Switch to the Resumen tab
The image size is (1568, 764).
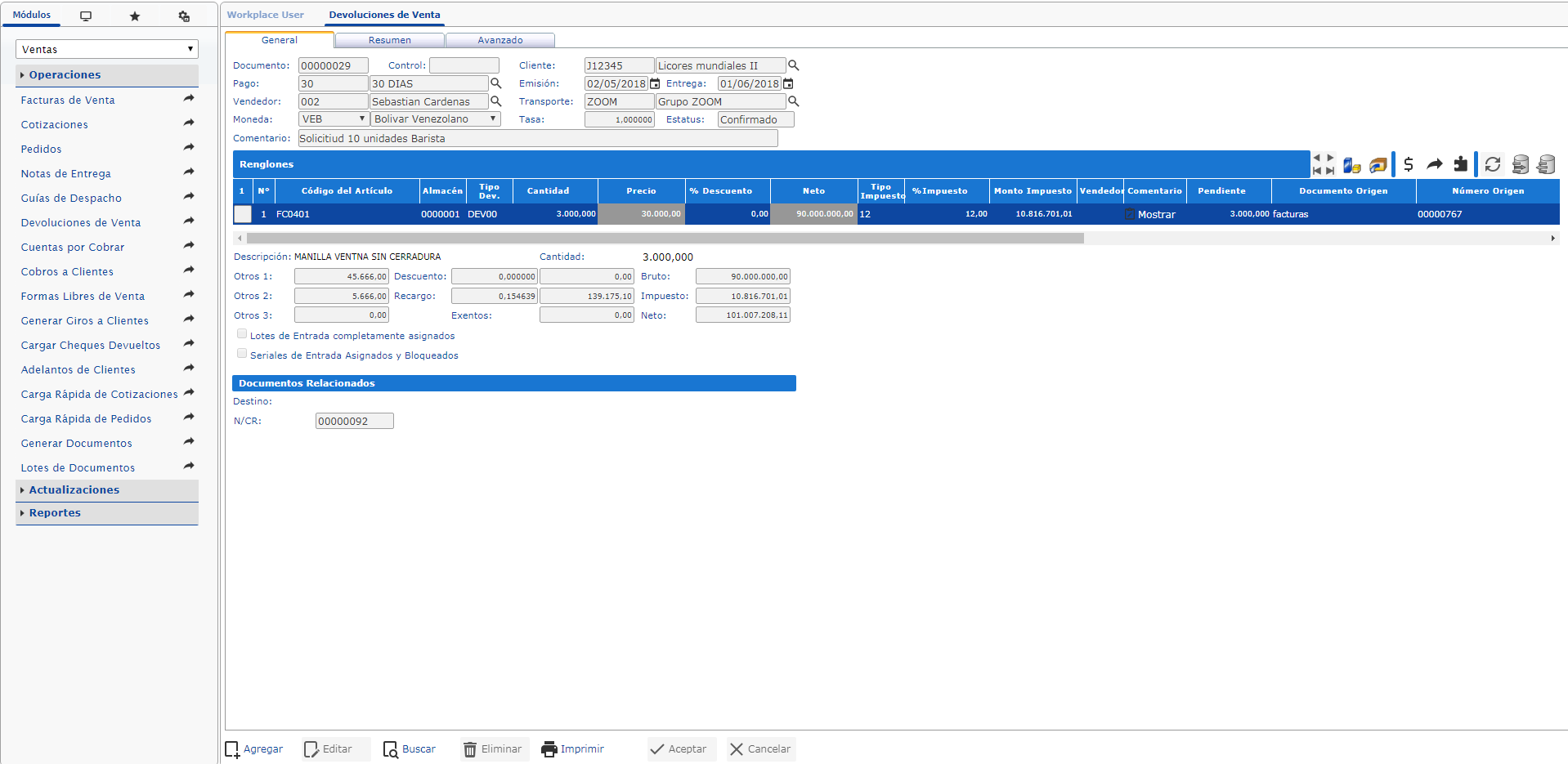tap(390, 40)
